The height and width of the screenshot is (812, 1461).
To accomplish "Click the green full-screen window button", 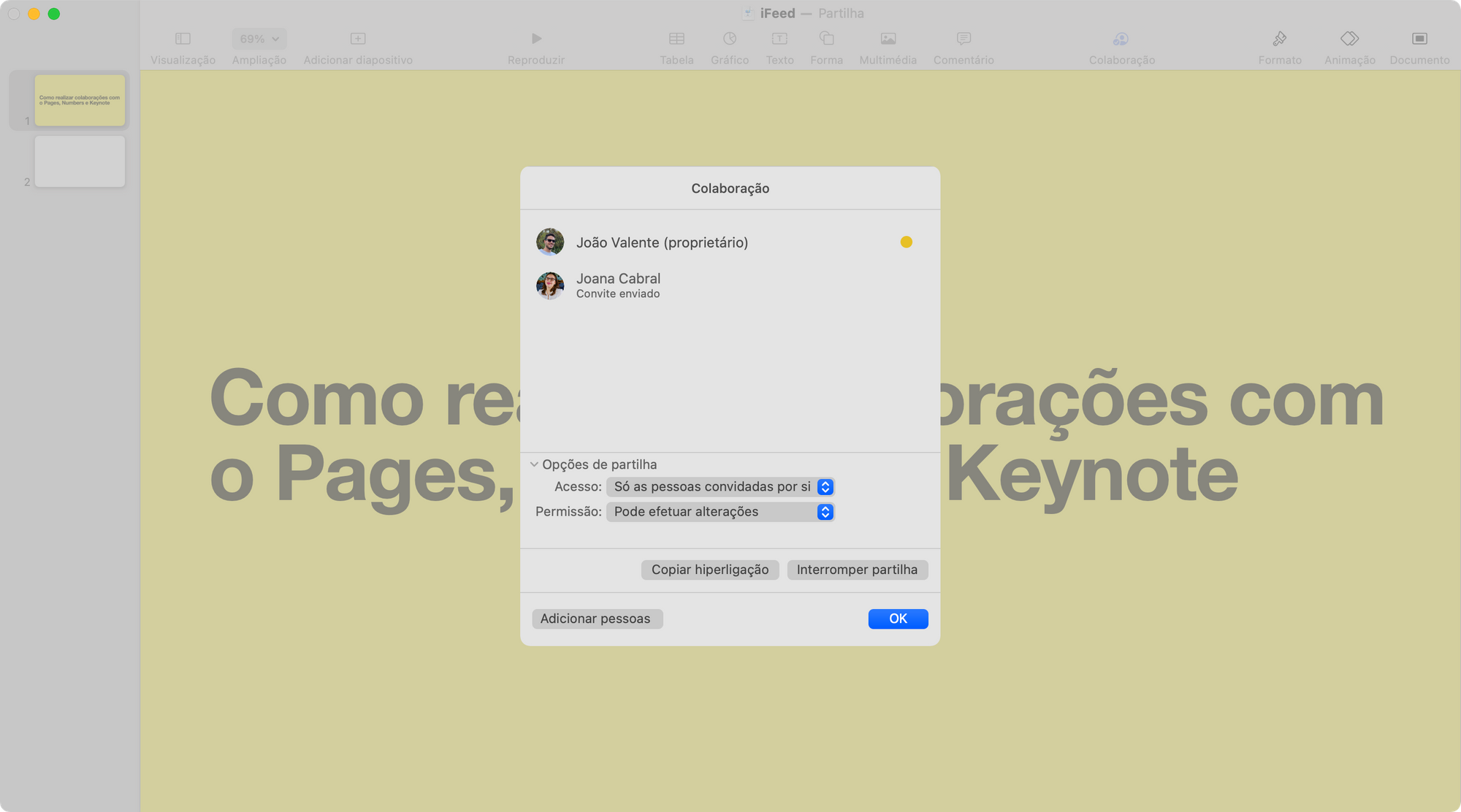I will 54,14.
